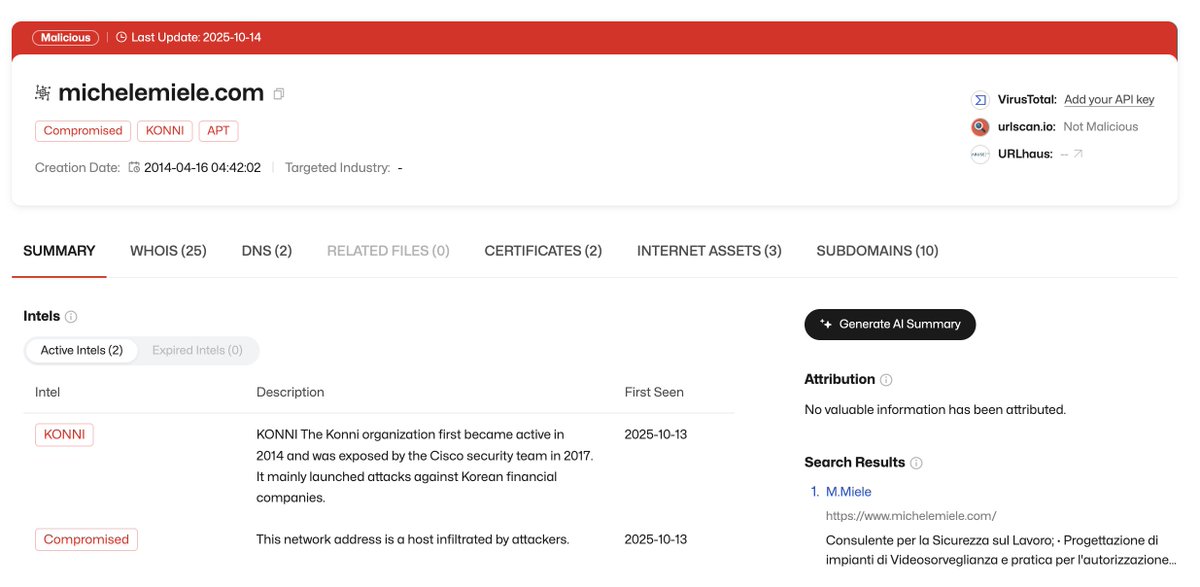
Task: Open the URLhaus external link arrow
Action: pyautogui.click(x=1078, y=154)
